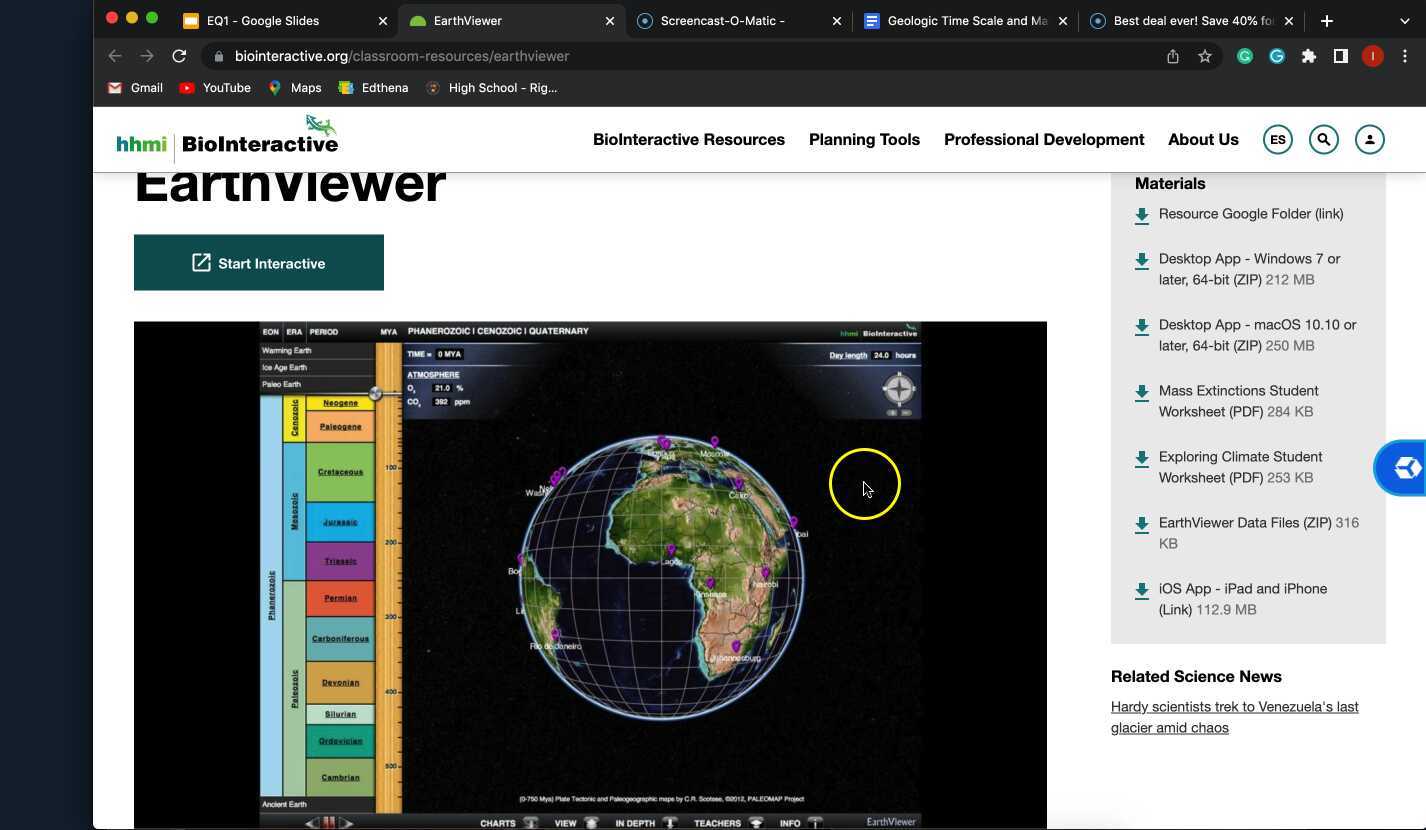1426x830 pixels.
Task: Click download icon for iOS App
Action: [1142, 591]
